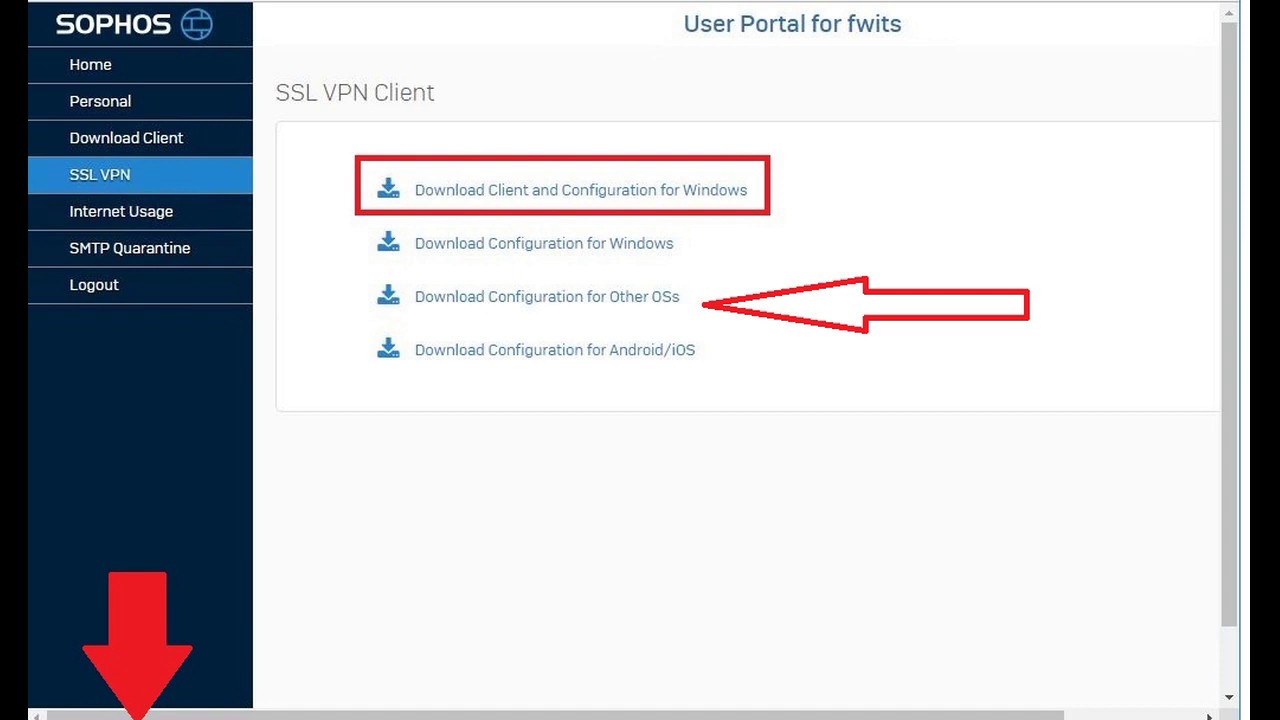Click the horizontal scrollbar left arrow

point(37,715)
